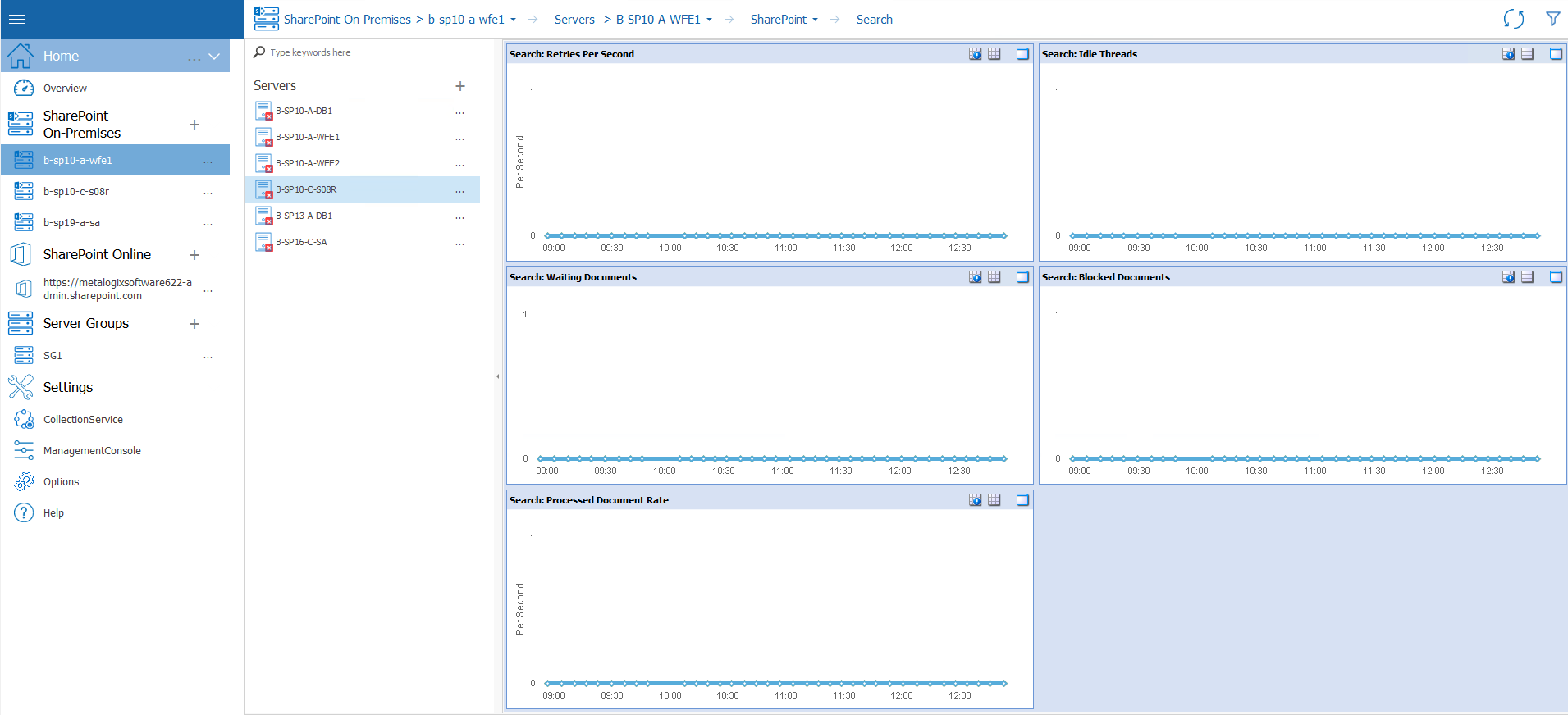This screenshot has height=715, width=1568.
Task: Expand the Home chevron dropdown
Action: (x=214, y=57)
